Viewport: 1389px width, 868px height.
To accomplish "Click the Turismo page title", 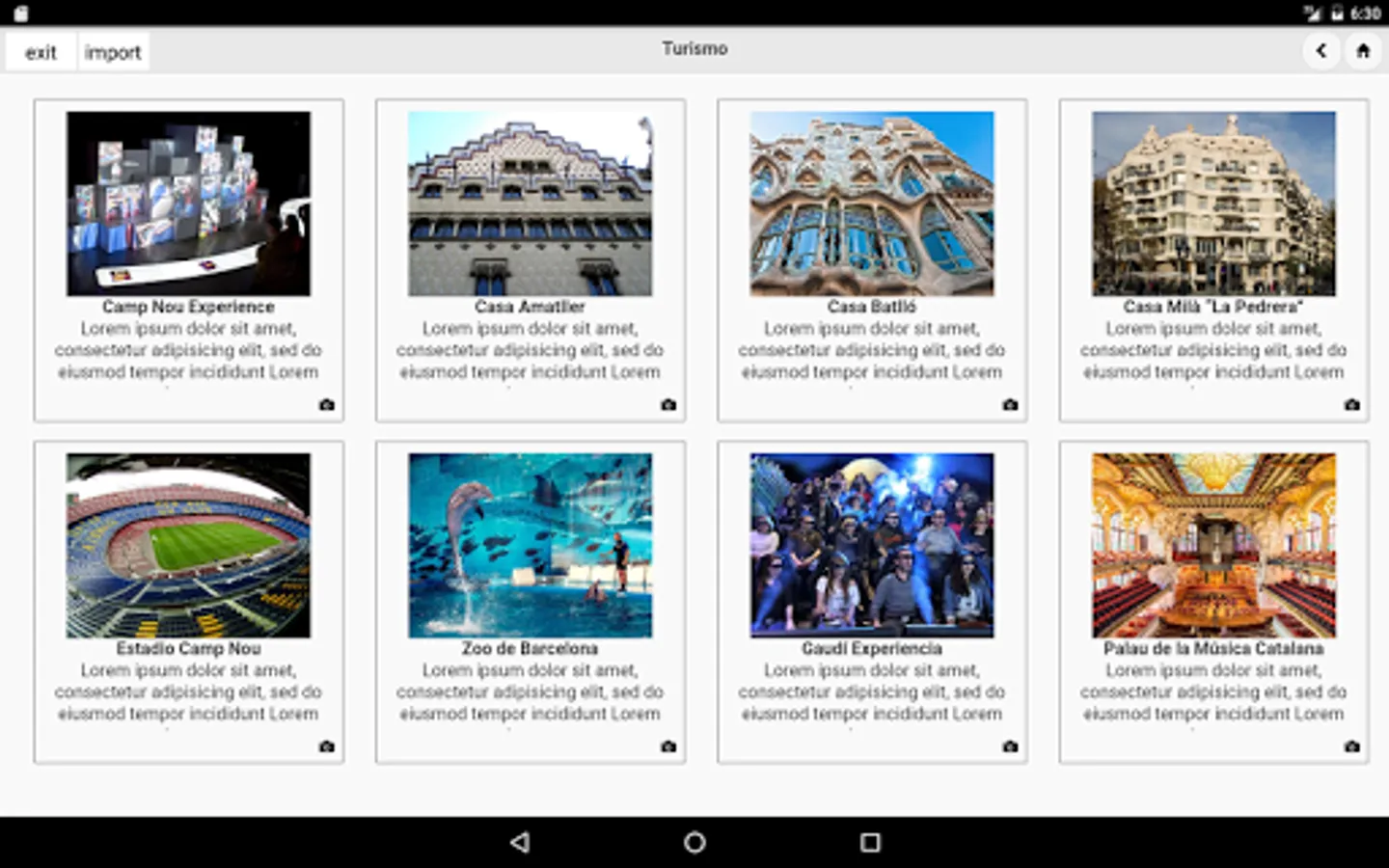I will [x=694, y=48].
